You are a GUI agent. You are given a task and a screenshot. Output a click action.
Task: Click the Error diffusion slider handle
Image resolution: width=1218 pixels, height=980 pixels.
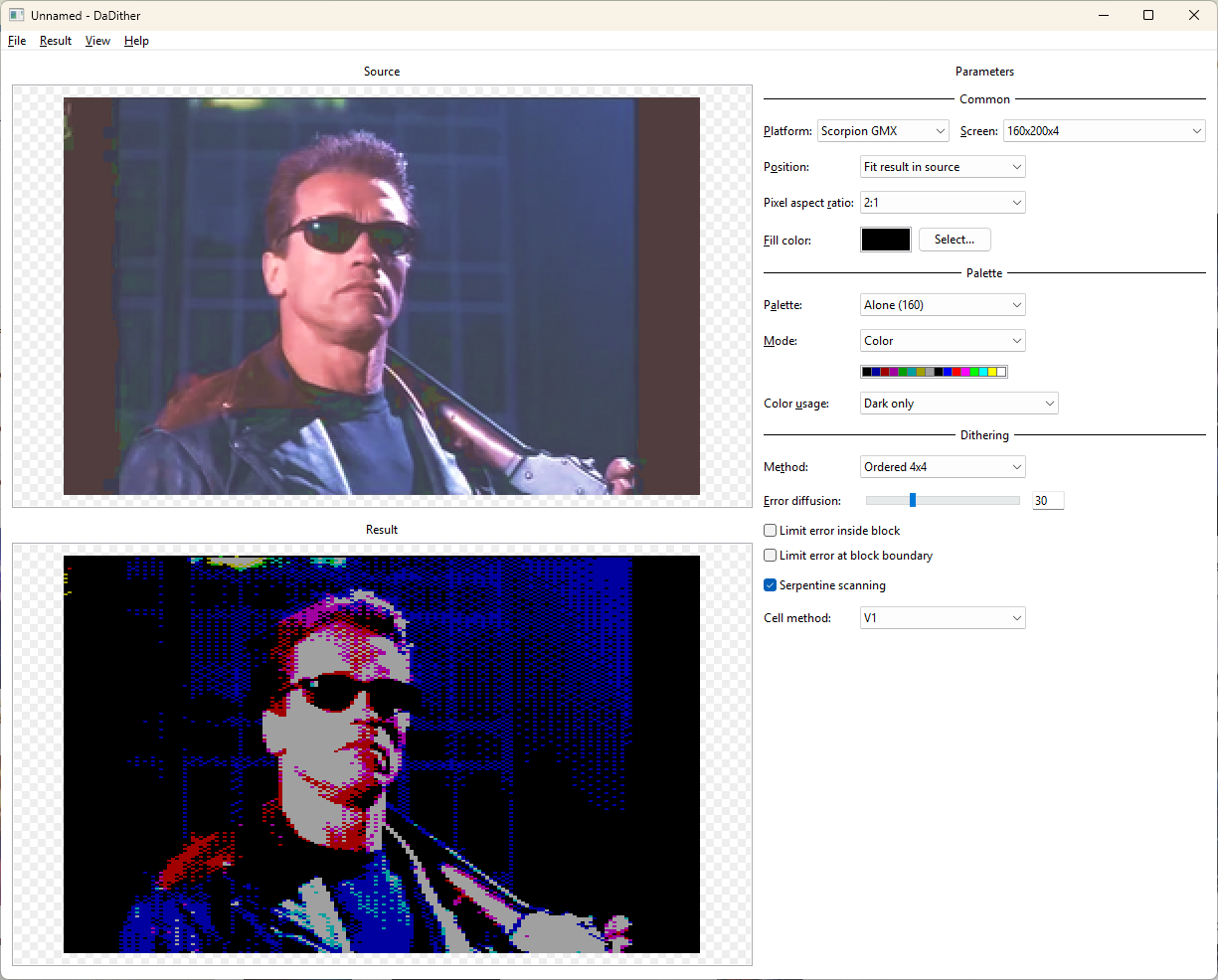913,501
